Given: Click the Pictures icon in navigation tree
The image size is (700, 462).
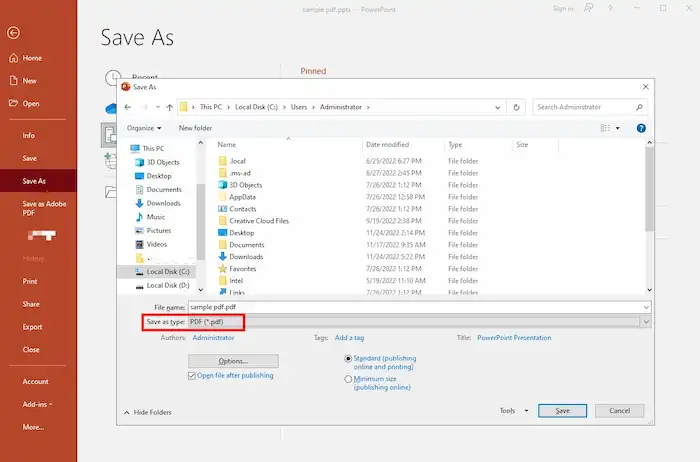Looking at the screenshot, I should (x=139, y=231).
